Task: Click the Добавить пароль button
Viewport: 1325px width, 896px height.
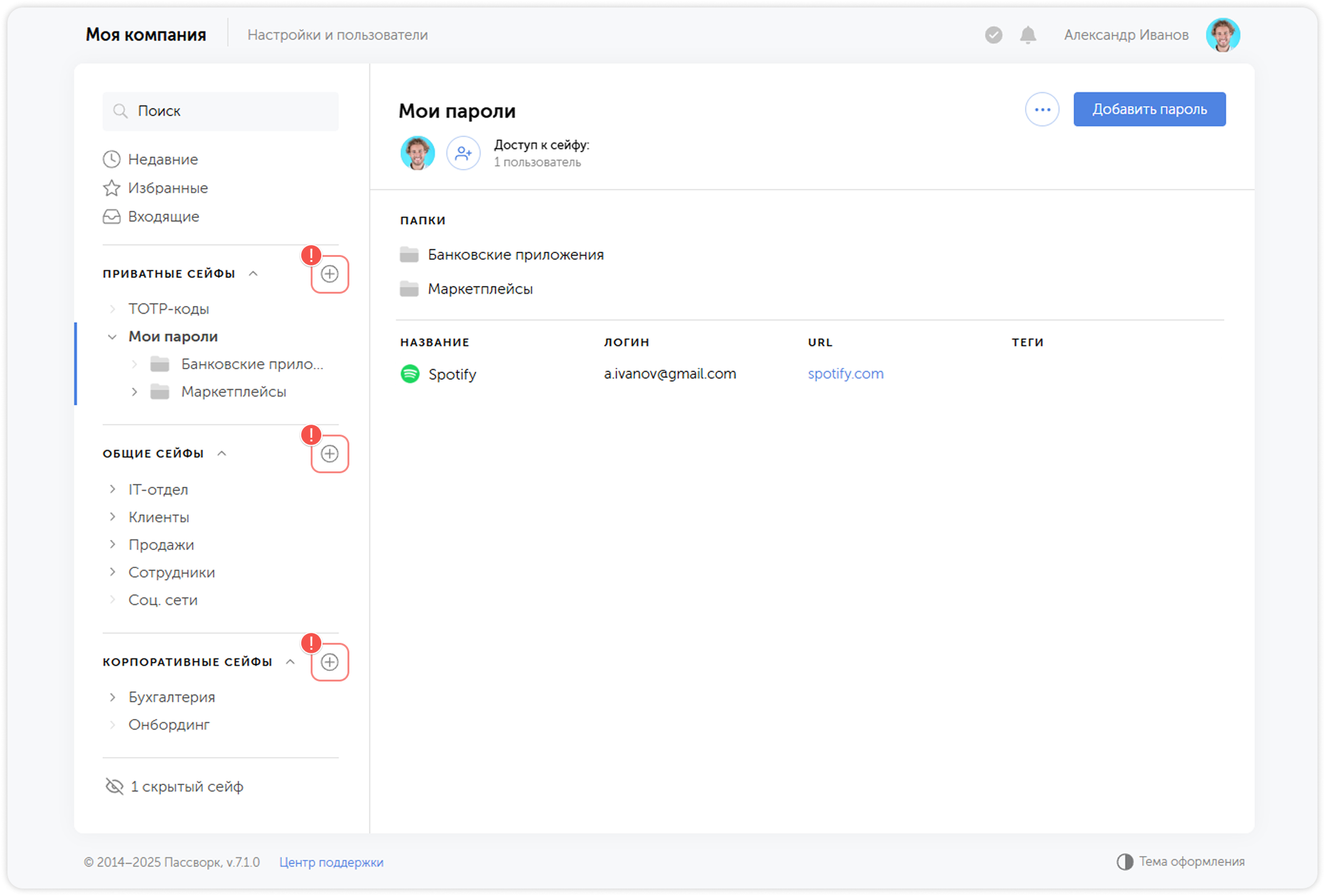Action: point(1149,109)
